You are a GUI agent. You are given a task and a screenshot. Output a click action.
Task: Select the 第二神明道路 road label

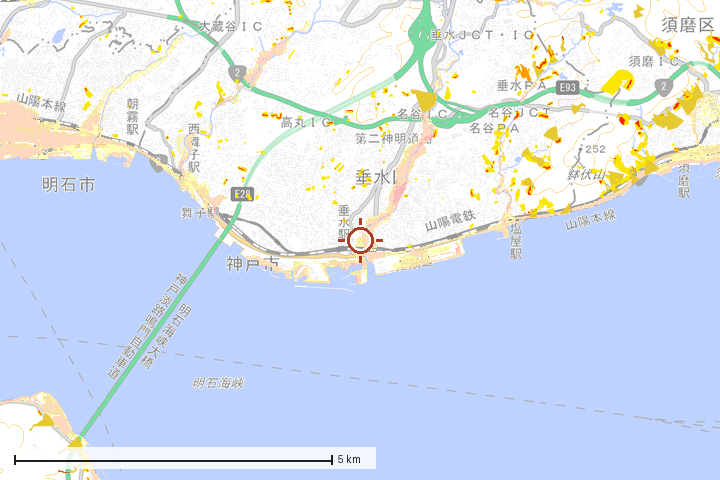[x=394, y=138]
